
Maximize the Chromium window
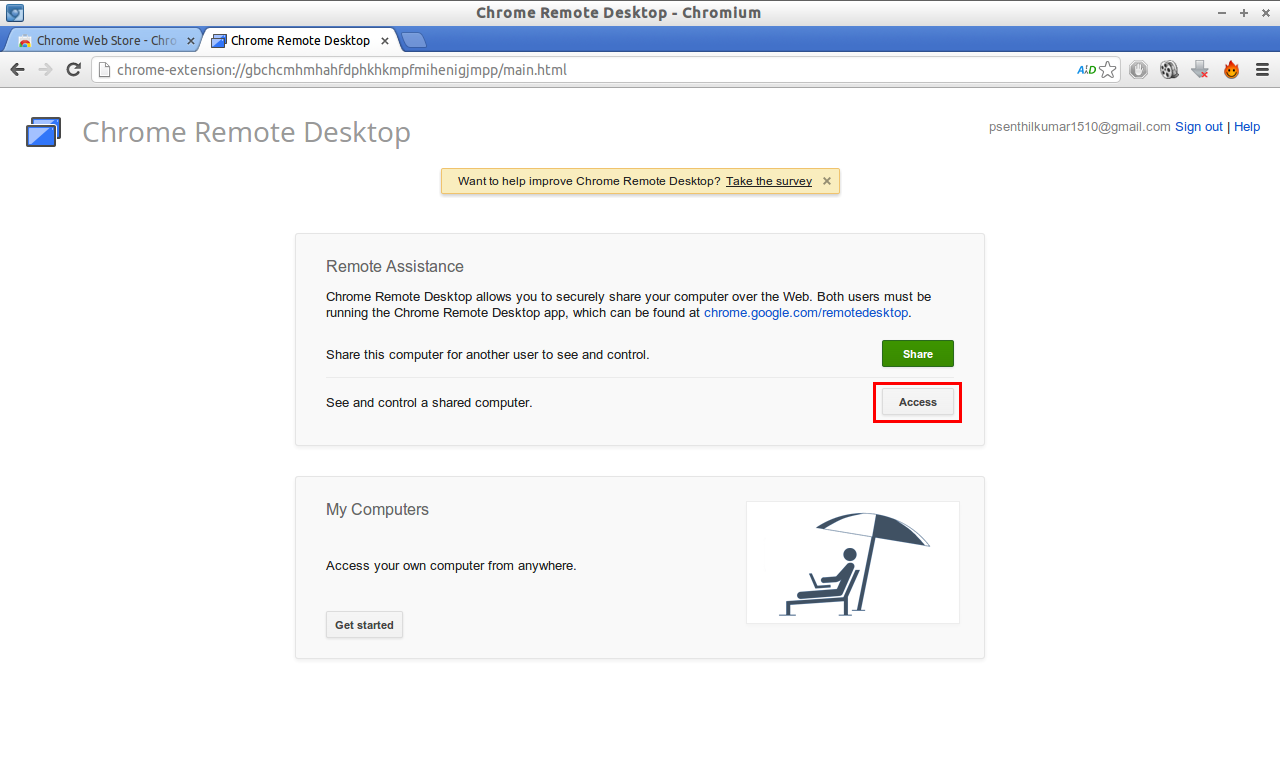click(1244, 13)
